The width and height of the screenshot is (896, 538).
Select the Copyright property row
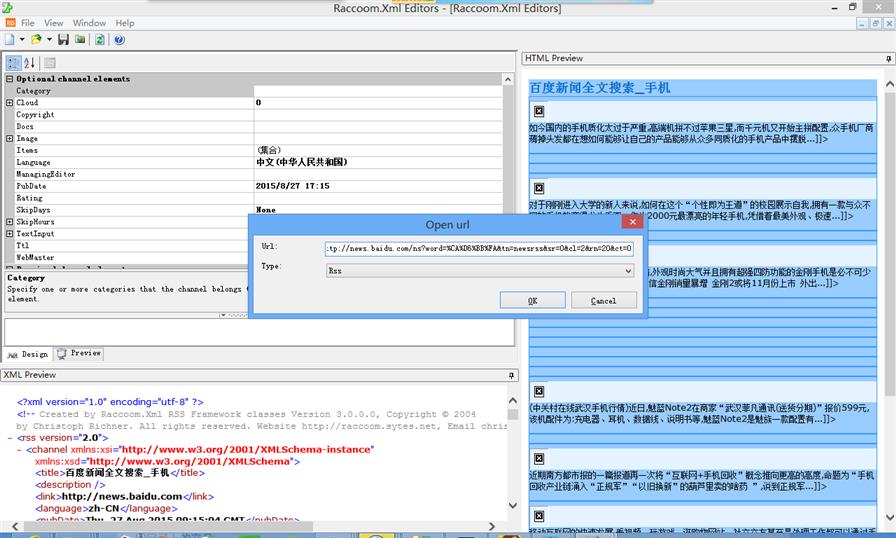click(x=254, y=115)
